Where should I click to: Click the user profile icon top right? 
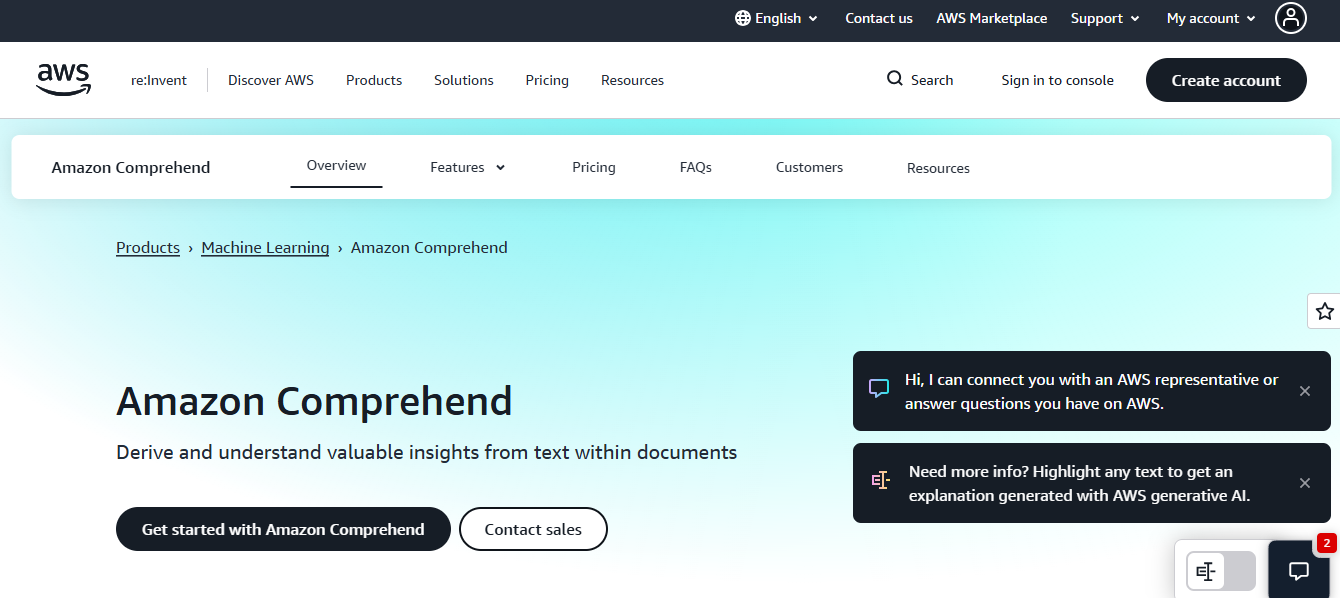1291,18
